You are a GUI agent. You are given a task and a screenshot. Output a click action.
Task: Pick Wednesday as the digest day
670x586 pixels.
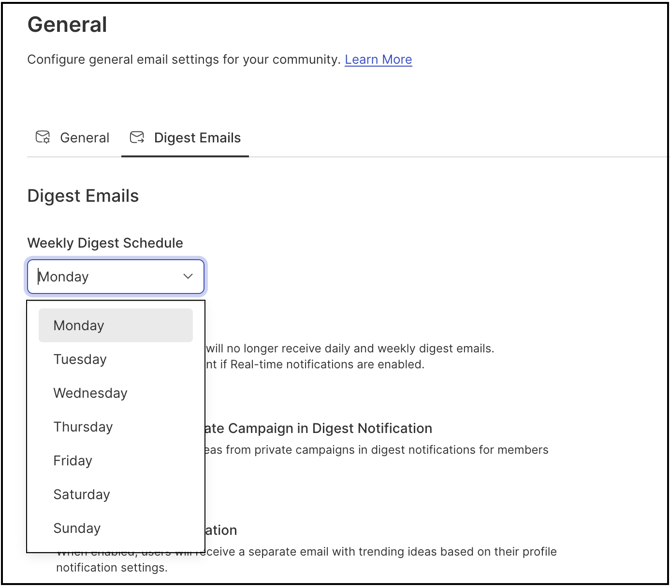tap(90, 394)
